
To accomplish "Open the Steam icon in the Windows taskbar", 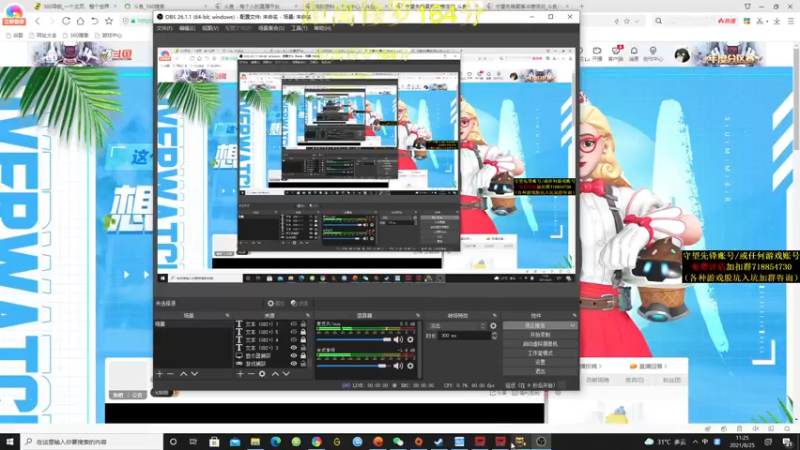I will point(439,442).
